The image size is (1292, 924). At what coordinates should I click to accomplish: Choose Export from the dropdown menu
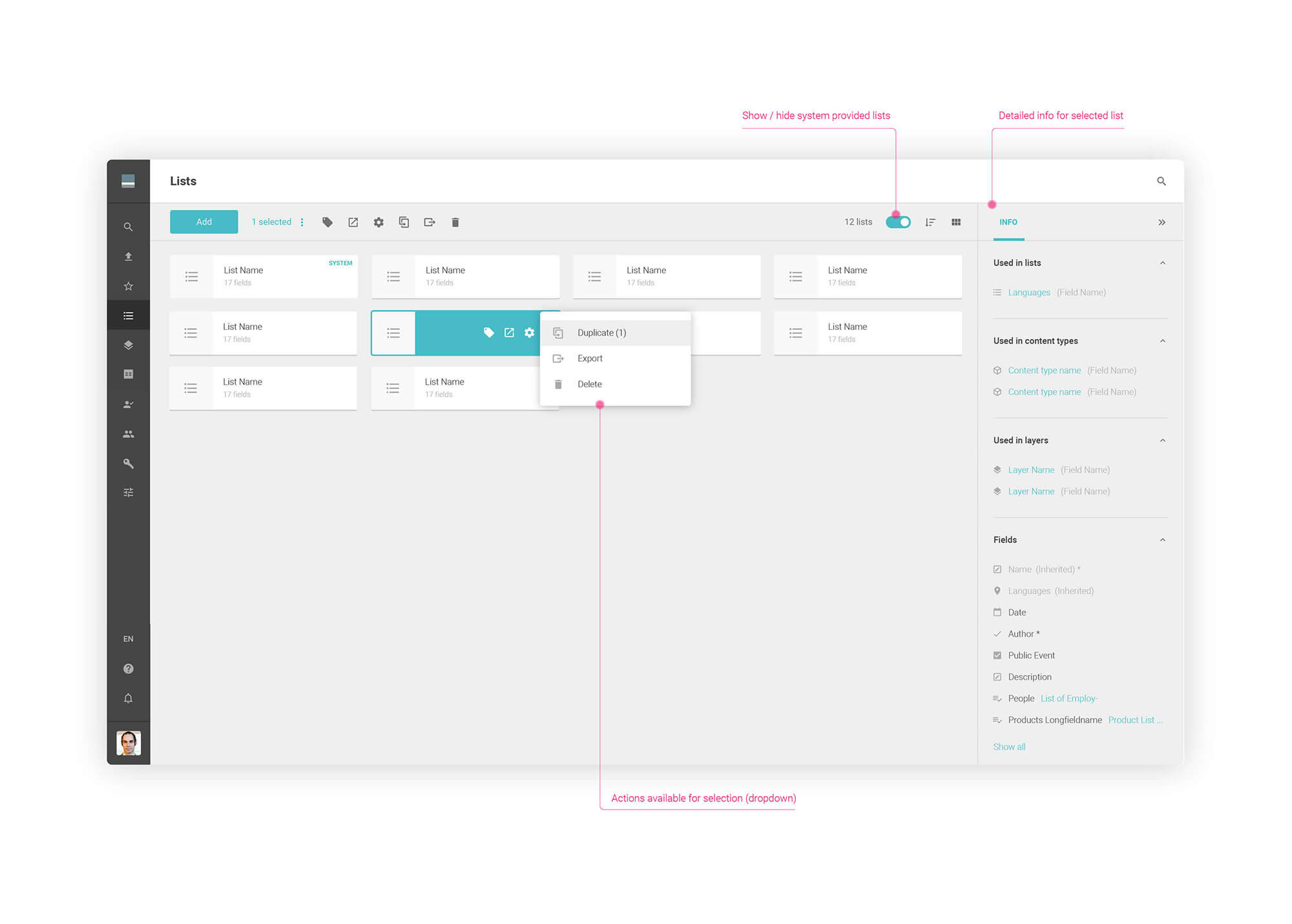click(x=616, y=358)
